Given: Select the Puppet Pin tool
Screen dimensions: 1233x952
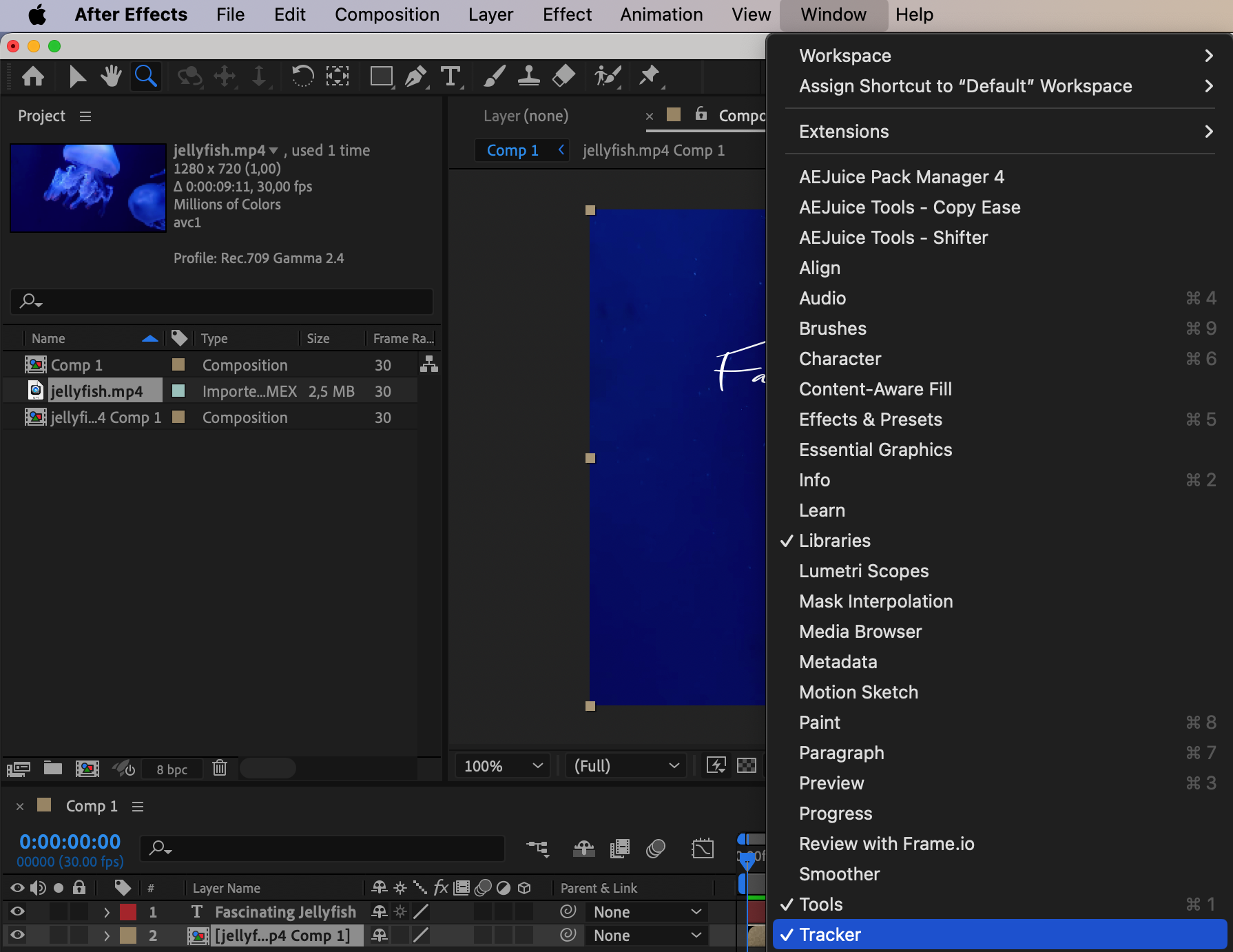Looking at the screenshot, I should point(650,76).
